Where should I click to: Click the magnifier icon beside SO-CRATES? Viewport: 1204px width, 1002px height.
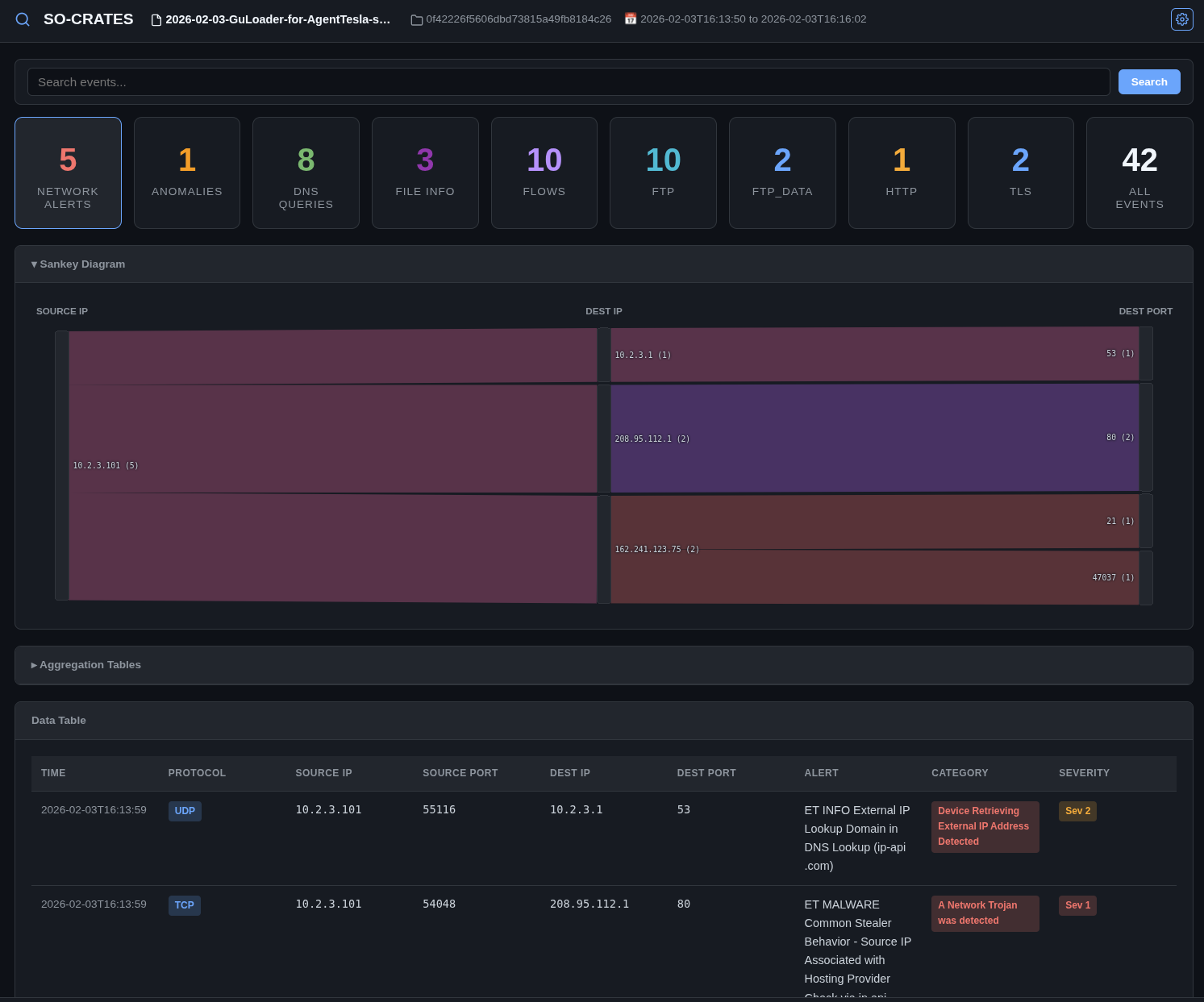[x=23, y=19]
